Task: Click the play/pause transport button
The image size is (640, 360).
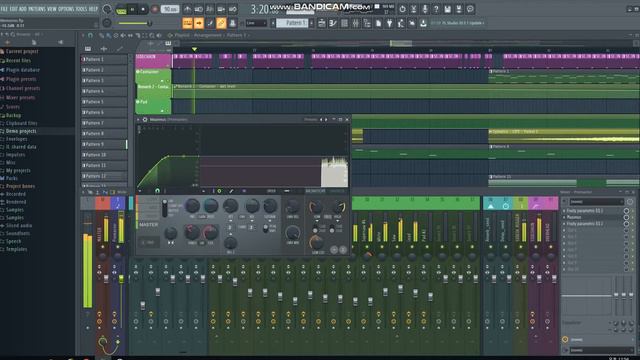Action: click(x=132, y=9)
